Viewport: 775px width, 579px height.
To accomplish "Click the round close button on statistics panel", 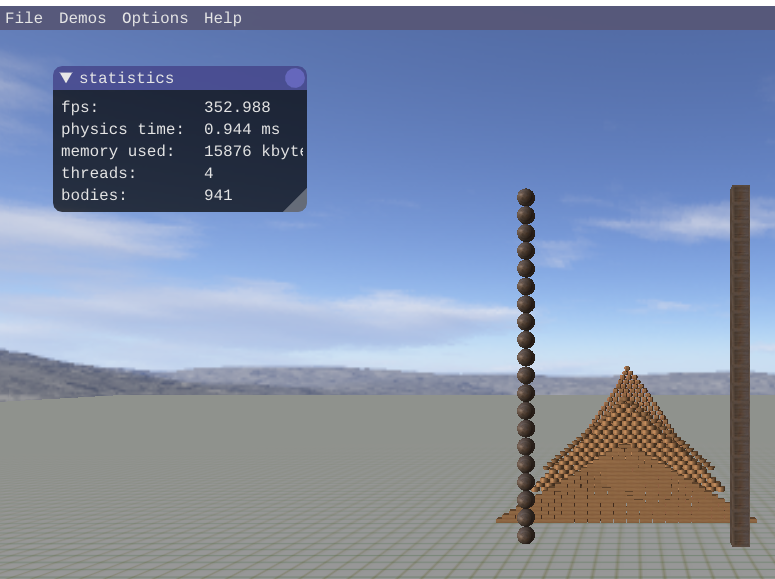I will pos(294,78).
